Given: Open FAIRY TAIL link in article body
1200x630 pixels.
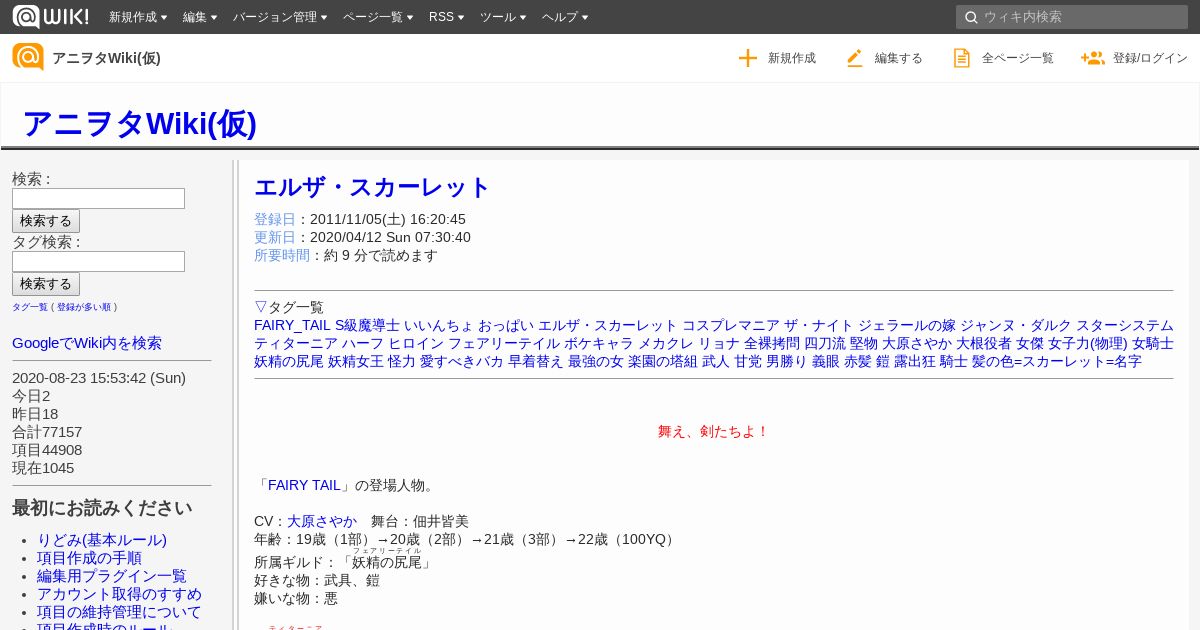Looking at the screenshot, I should [x=304, y=485].
